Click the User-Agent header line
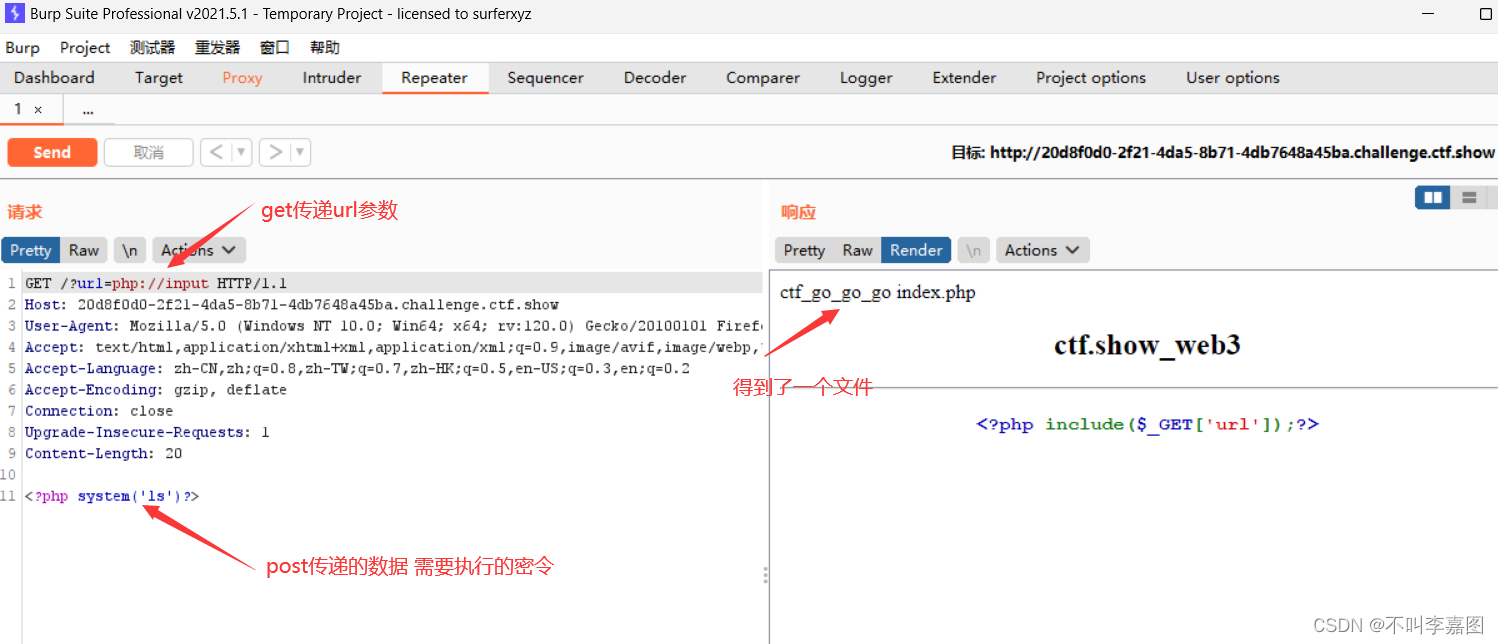This screenshot has width=1498, height=644. [393, 326]
